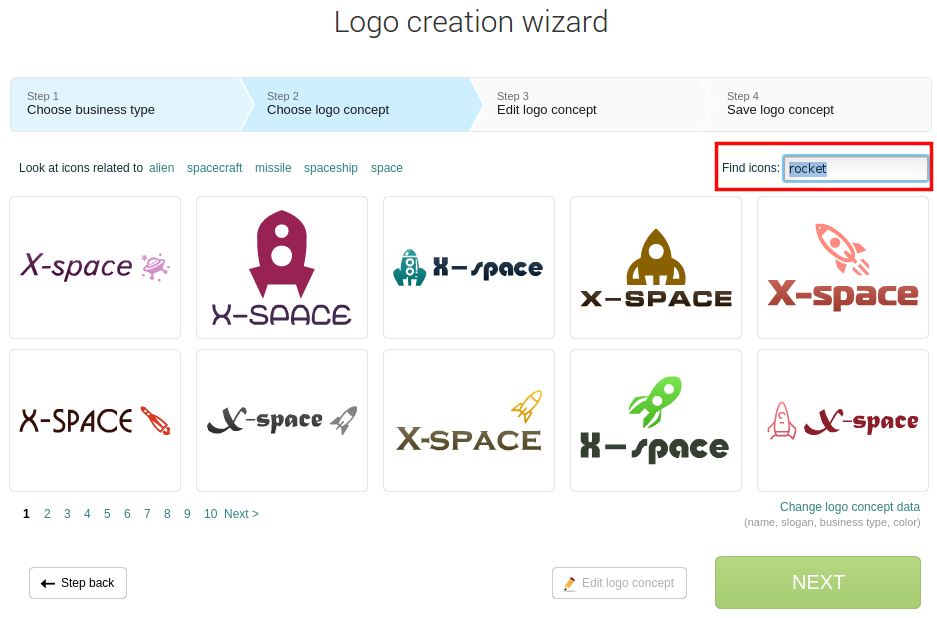The height and width of the screenshot is (618, 937).
Task: Open Change logo concept data link
Action: (x=850, y=507)
